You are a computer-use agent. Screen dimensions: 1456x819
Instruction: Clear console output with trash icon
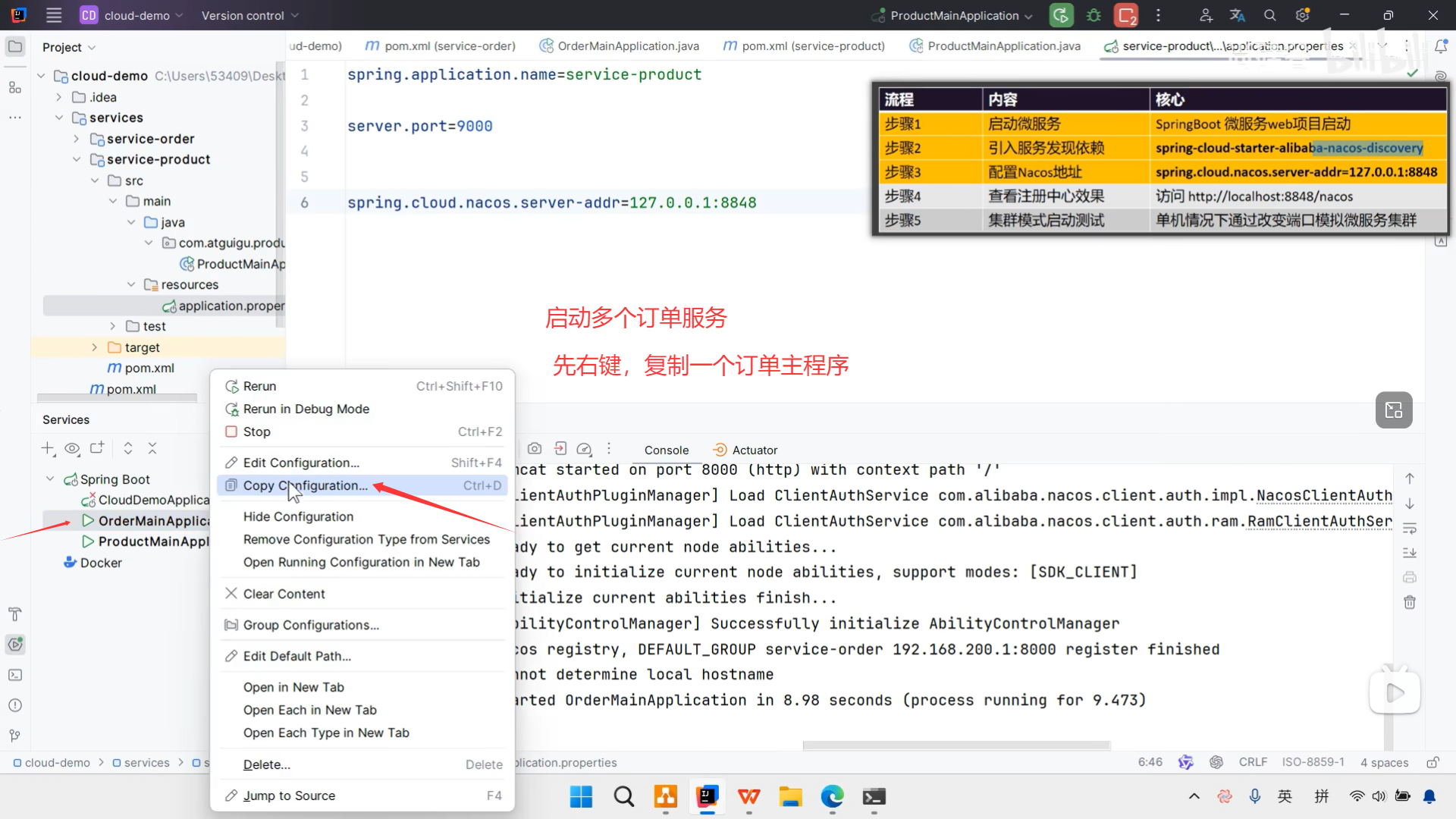click(x=1410, y=602)
